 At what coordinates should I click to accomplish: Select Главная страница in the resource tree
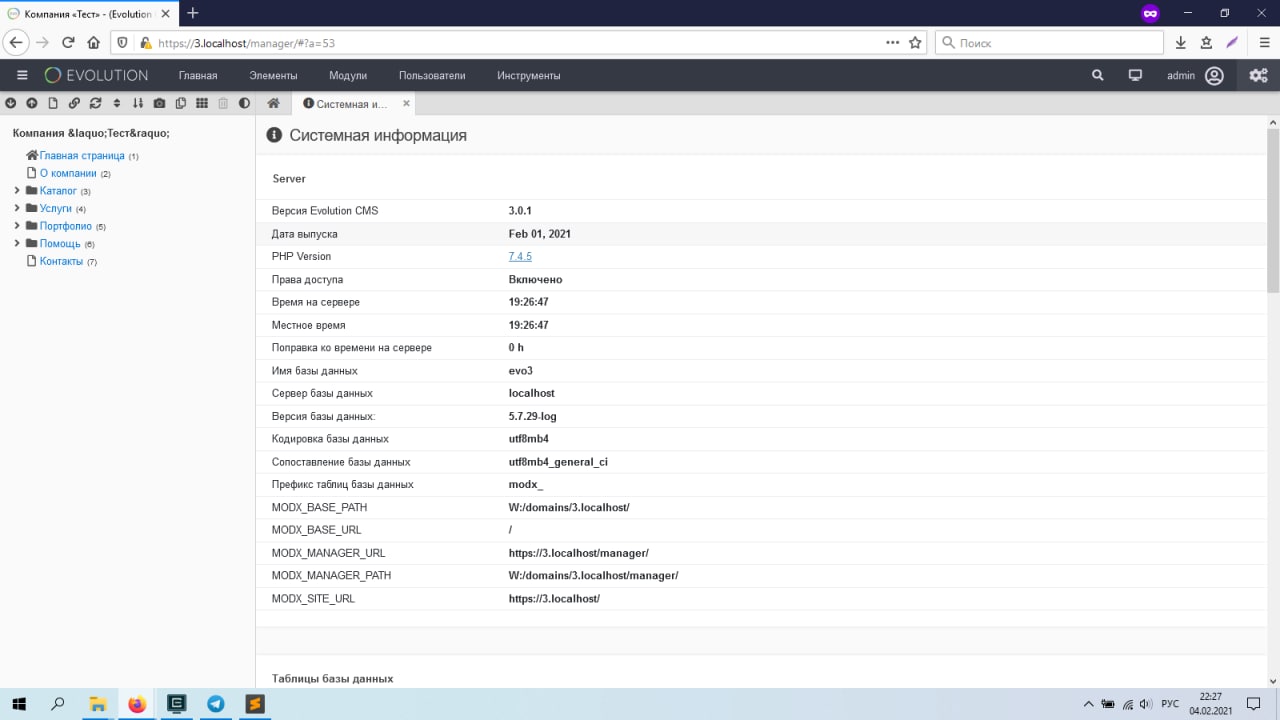tap(82, 156)
